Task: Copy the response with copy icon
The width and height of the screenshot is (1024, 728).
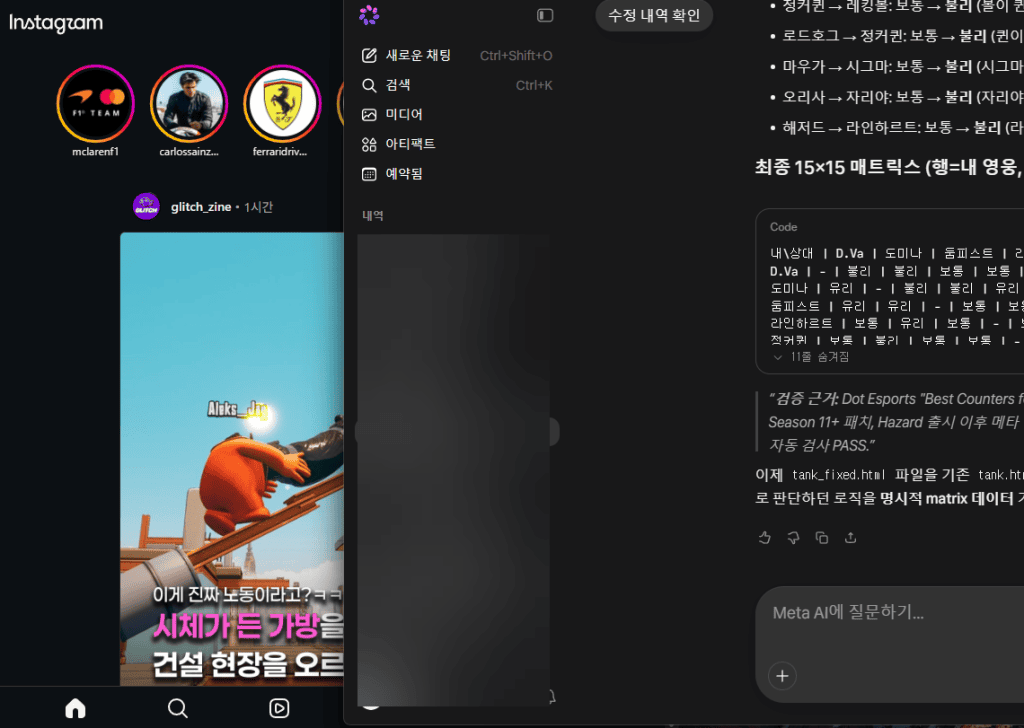Action: coord(822,537)
